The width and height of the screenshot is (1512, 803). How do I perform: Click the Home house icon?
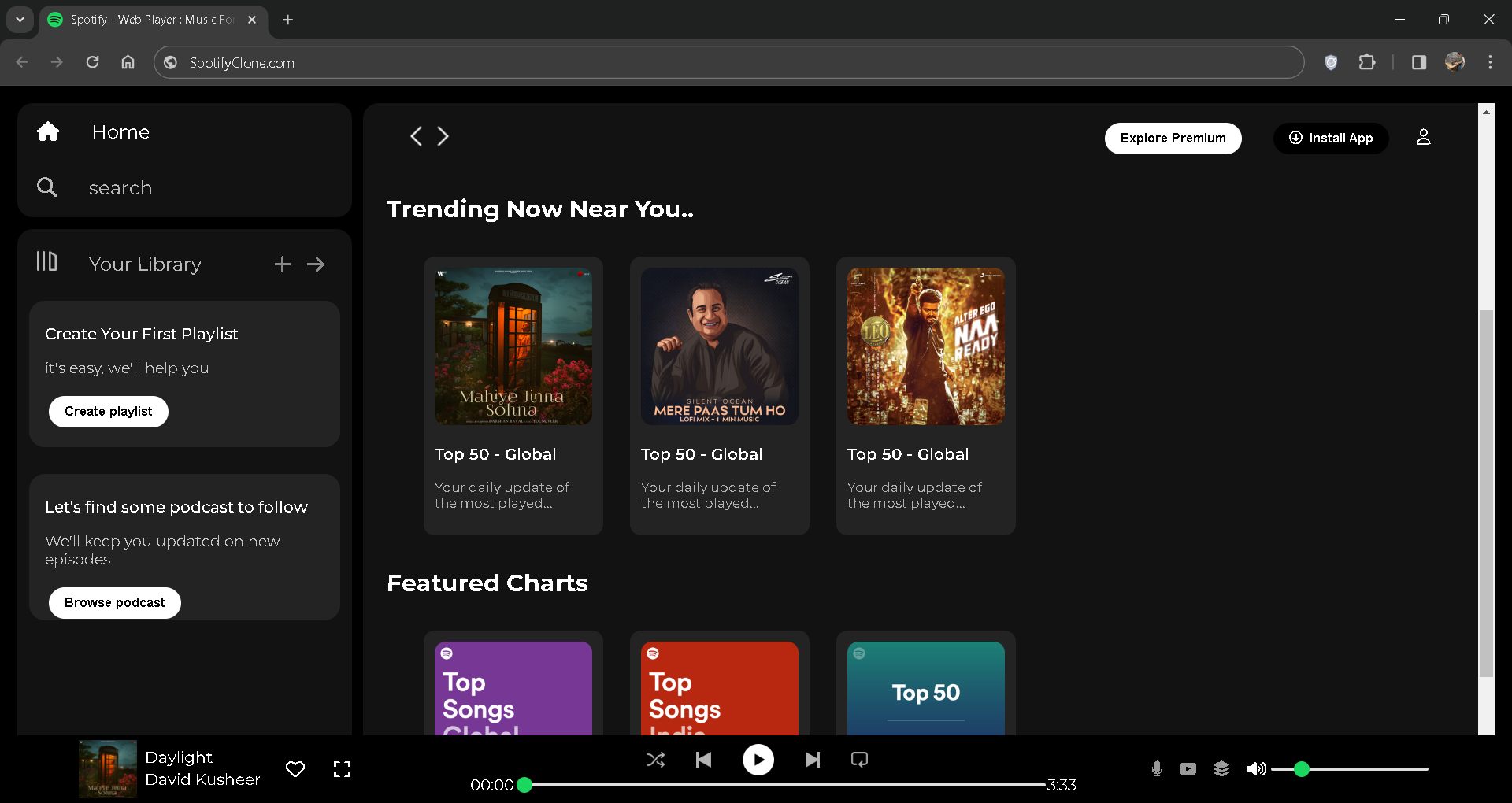(x=48, y=131)
